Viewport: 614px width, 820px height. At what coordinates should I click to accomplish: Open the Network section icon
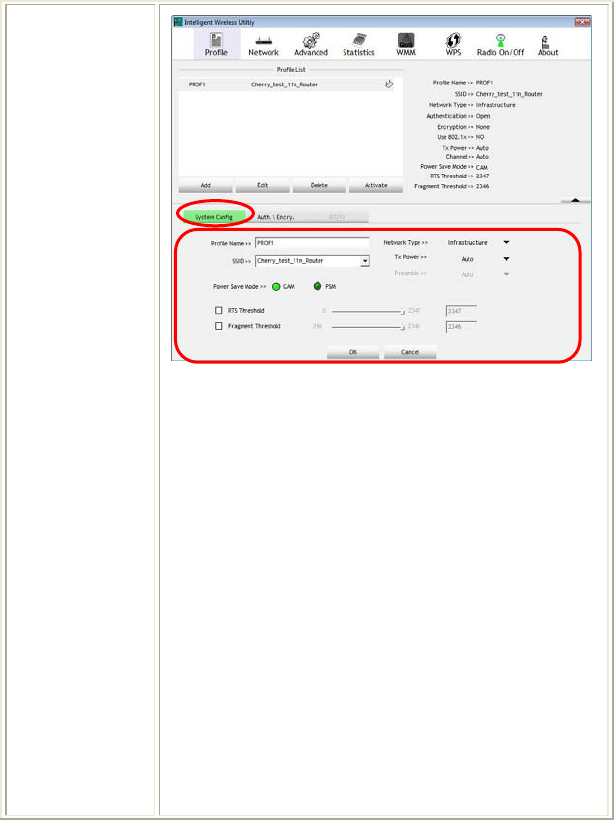pos(263,41)
